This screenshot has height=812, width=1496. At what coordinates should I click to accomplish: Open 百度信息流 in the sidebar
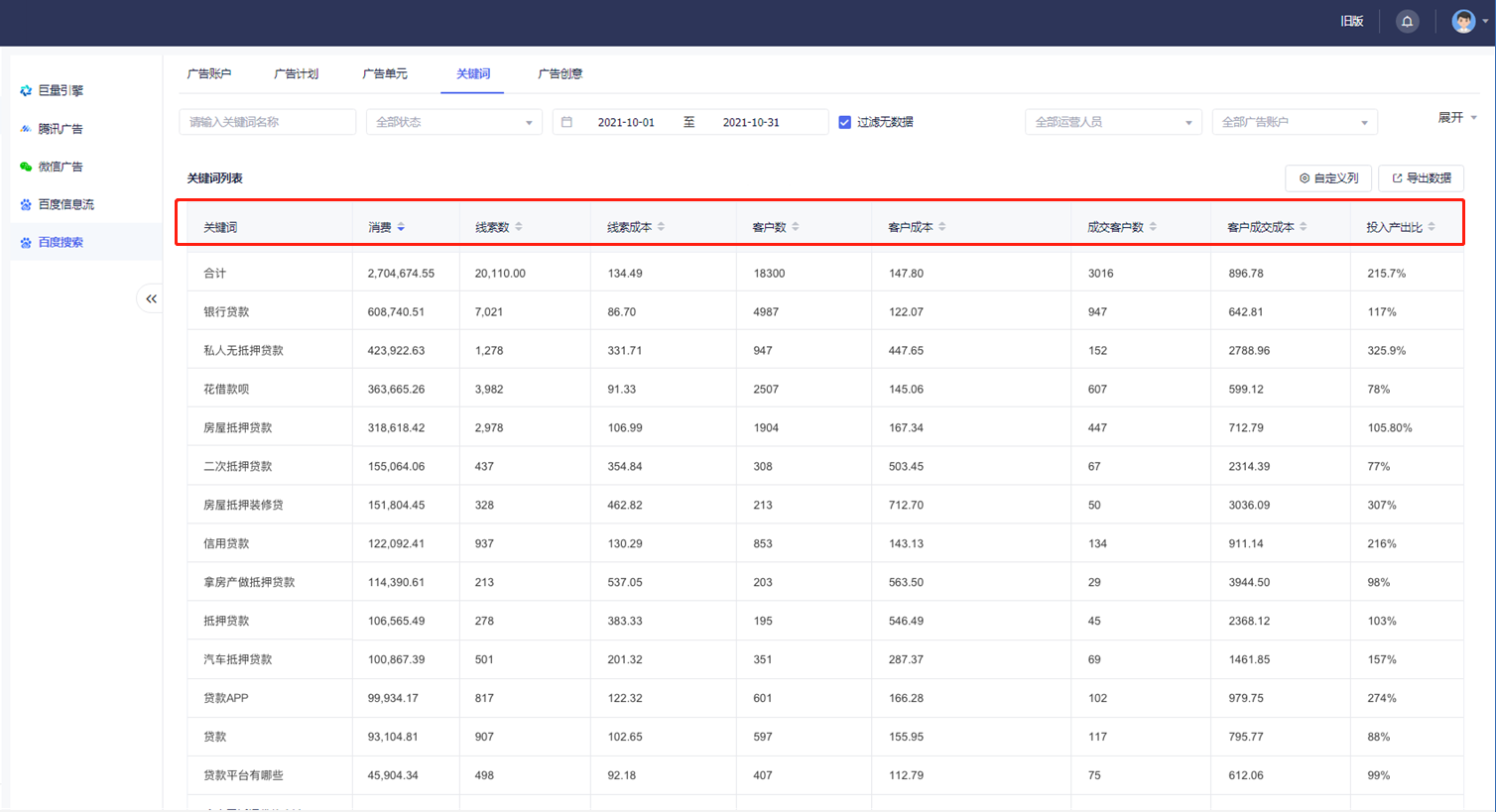click(66, 204)
